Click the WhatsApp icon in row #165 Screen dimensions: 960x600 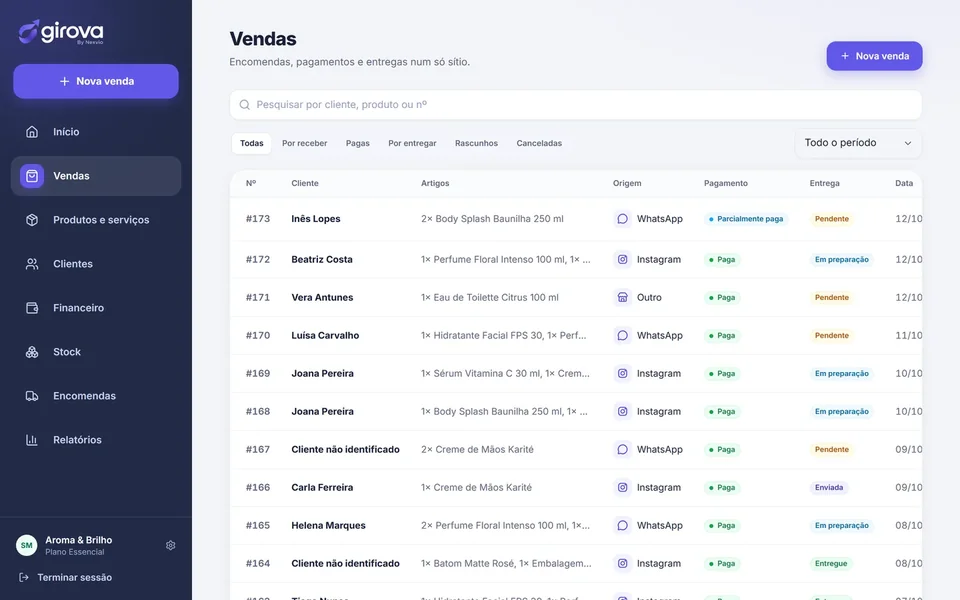[x=623, y=525]
